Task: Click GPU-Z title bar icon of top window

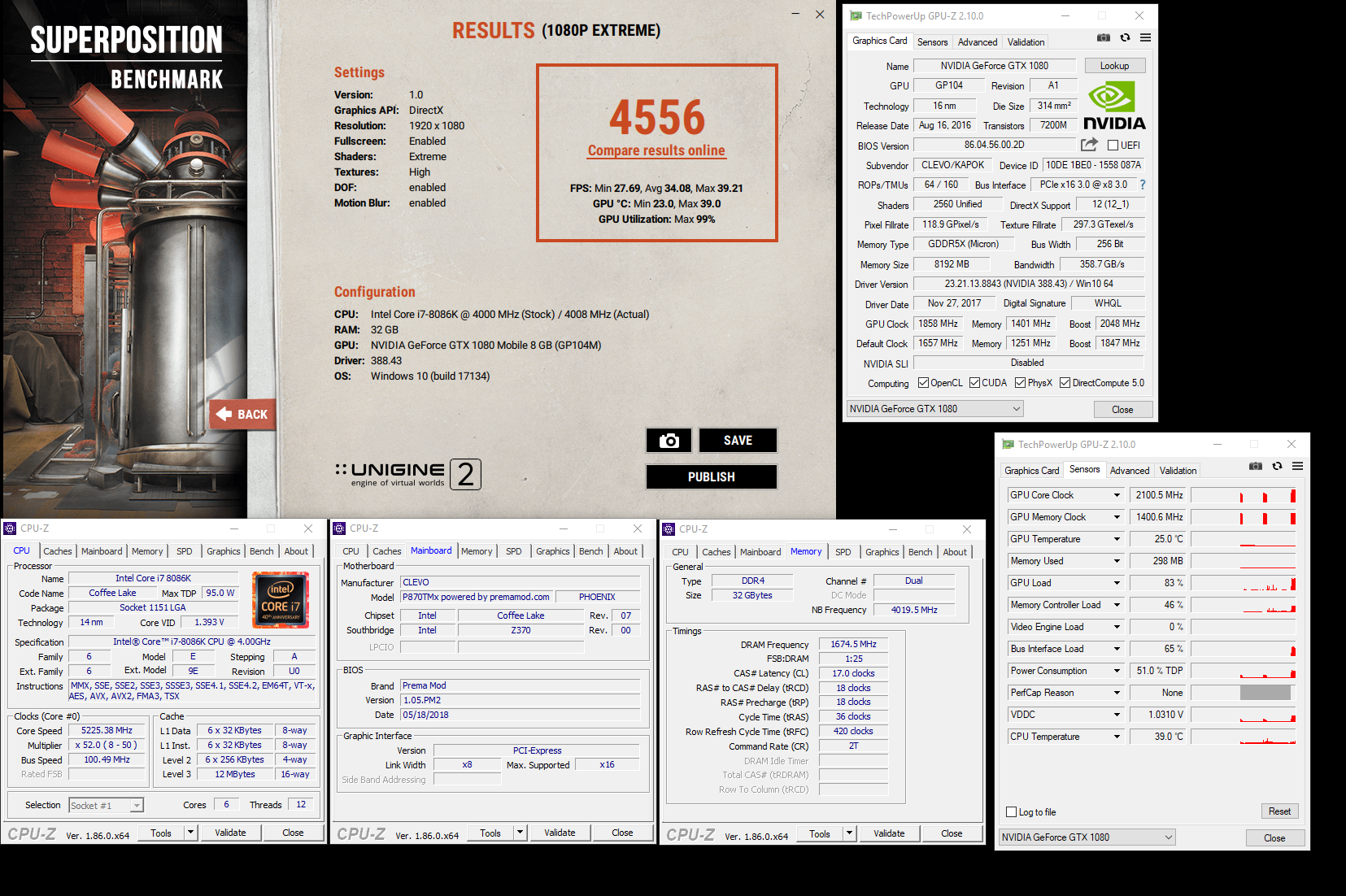Action: 856,15
